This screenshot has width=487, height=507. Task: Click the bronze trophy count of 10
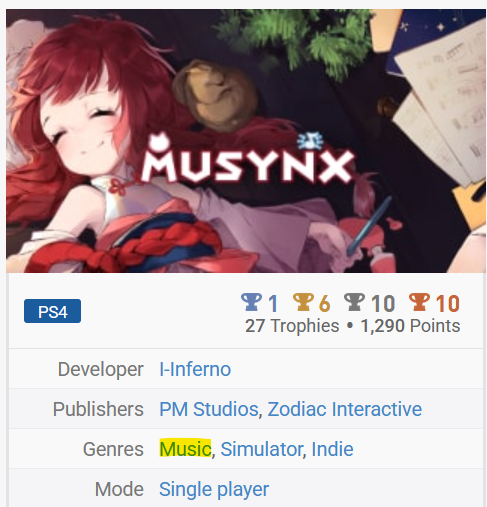448,303
